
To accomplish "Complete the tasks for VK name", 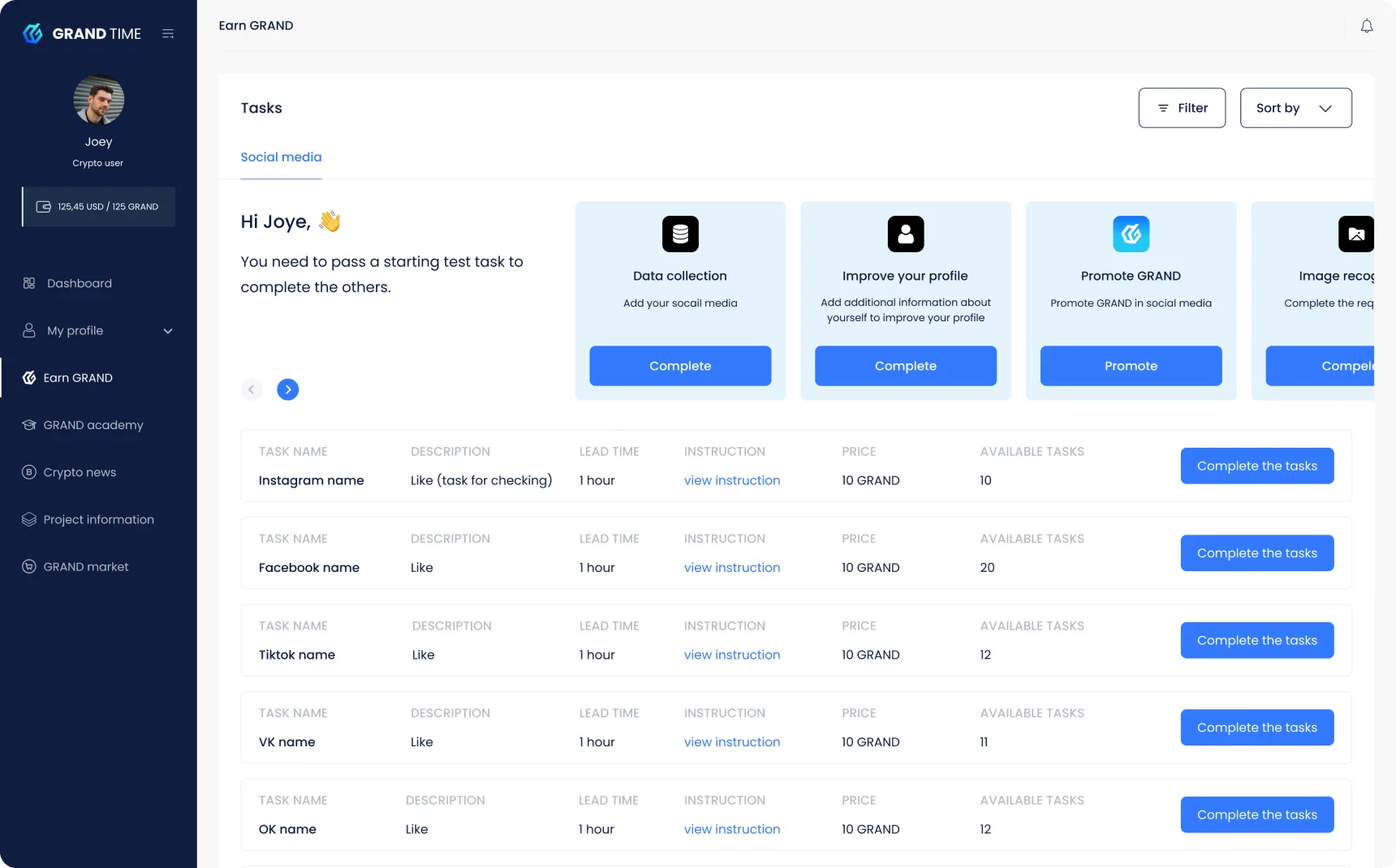I will coord(1257,728).
